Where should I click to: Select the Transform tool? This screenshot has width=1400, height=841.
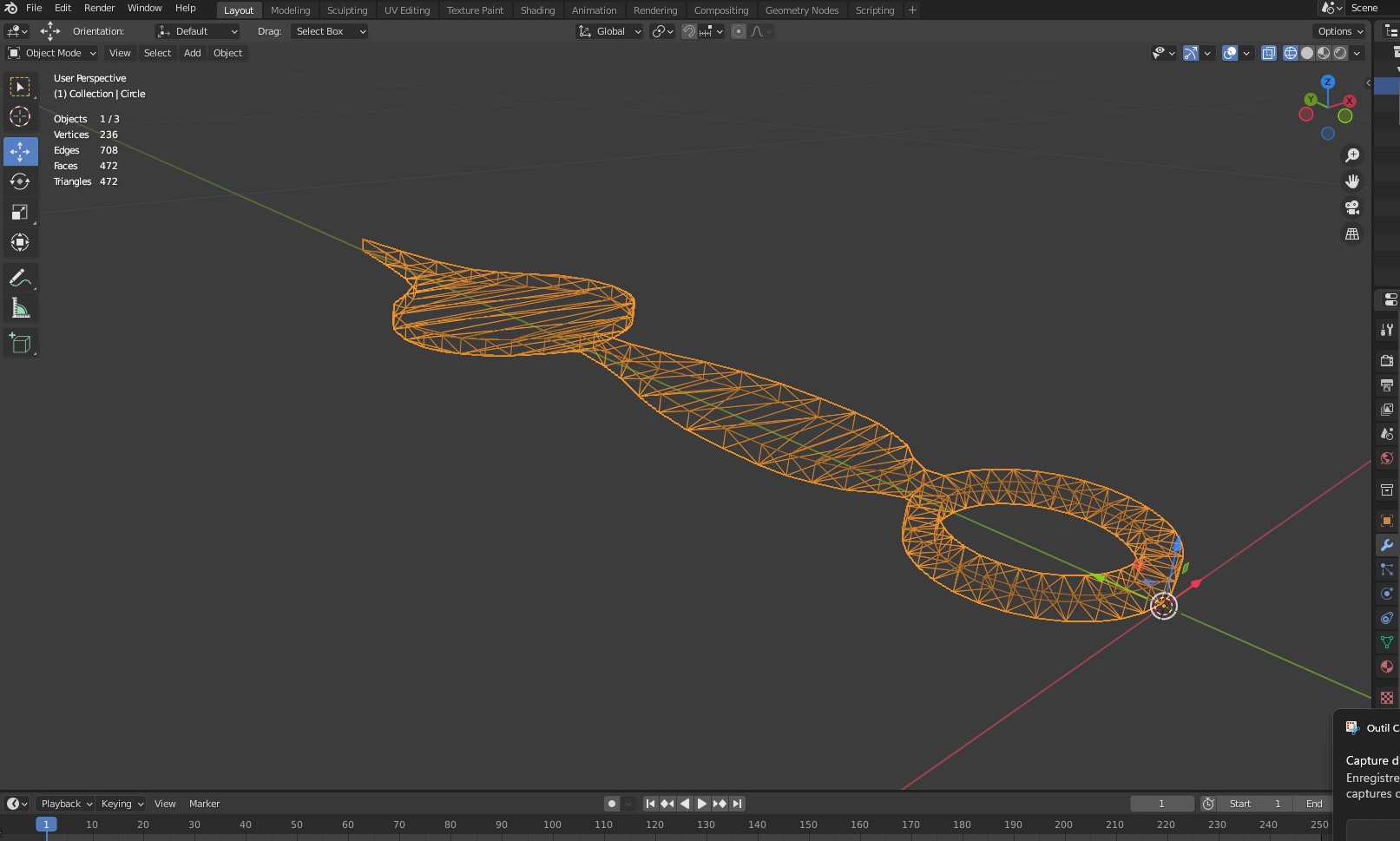(20, 242)
